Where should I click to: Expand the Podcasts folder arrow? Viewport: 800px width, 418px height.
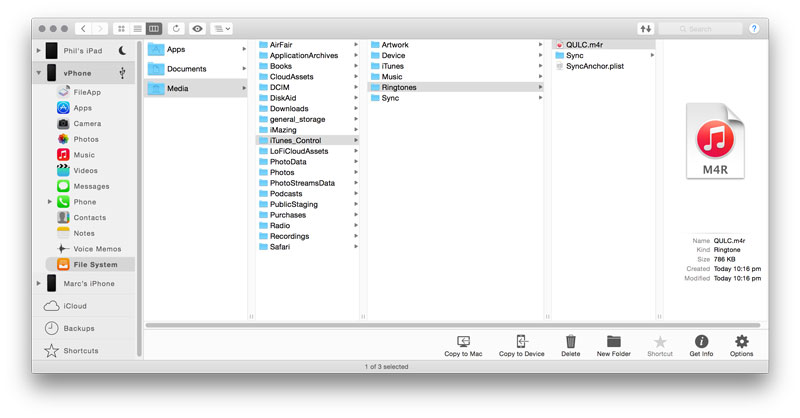pos(356,193)
